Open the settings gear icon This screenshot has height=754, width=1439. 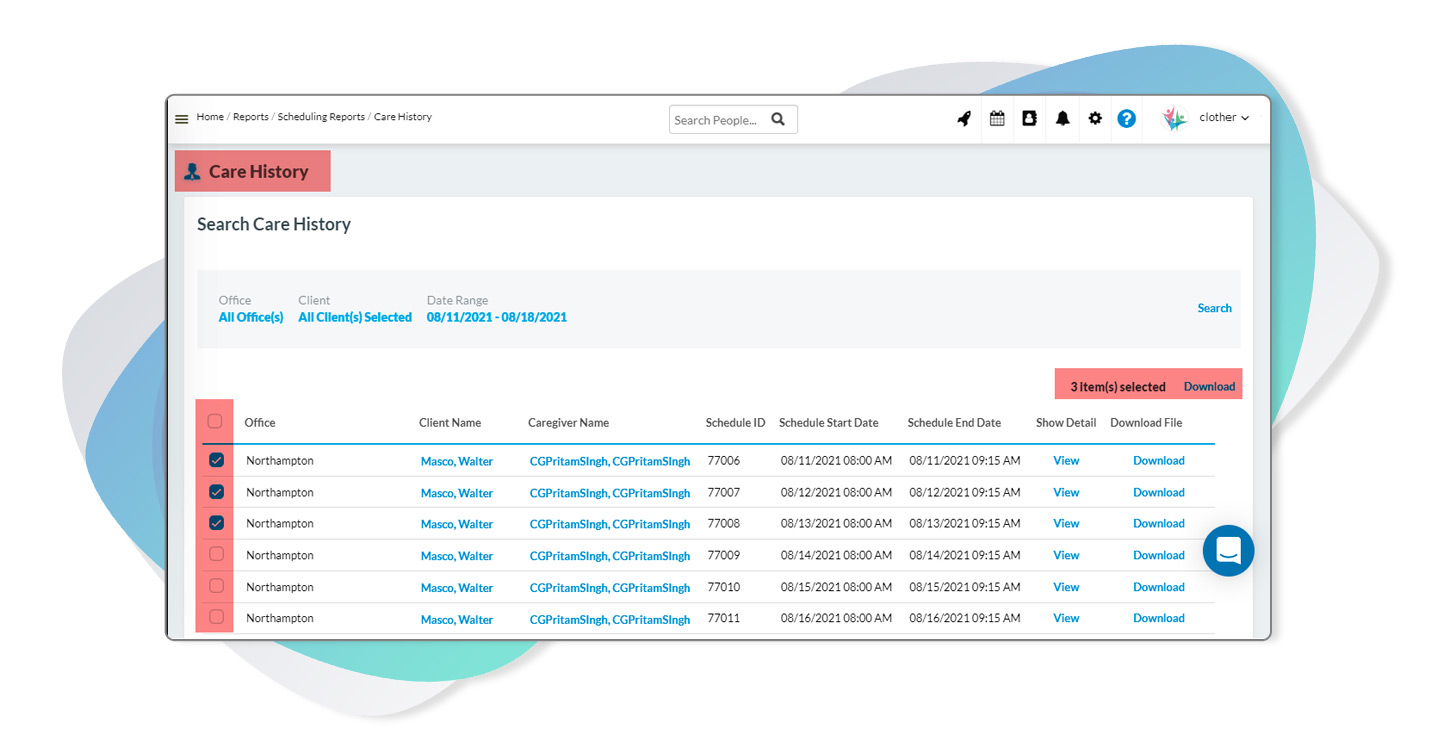tap(1095, 119)
